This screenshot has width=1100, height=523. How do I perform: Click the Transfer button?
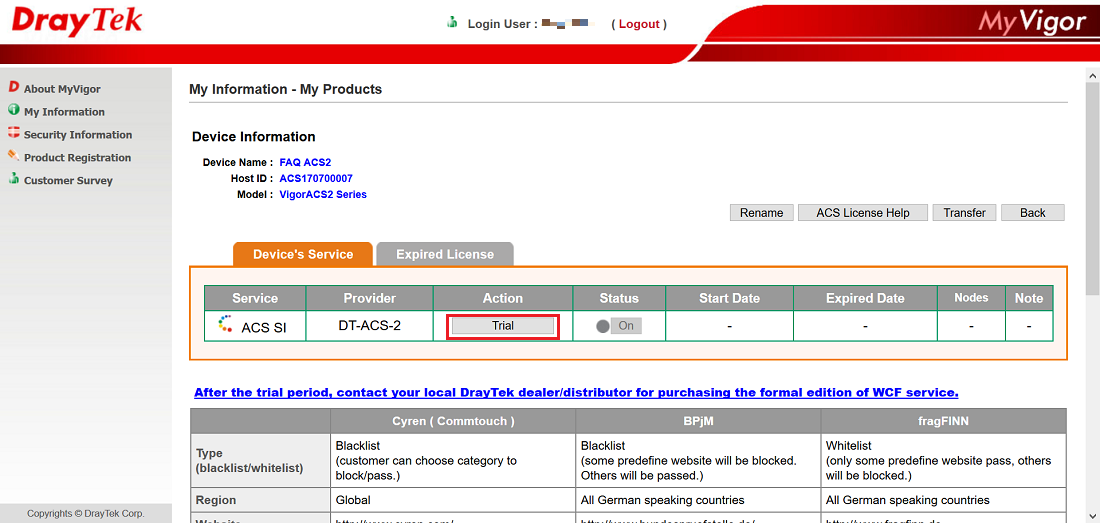(x=965, y=212)
